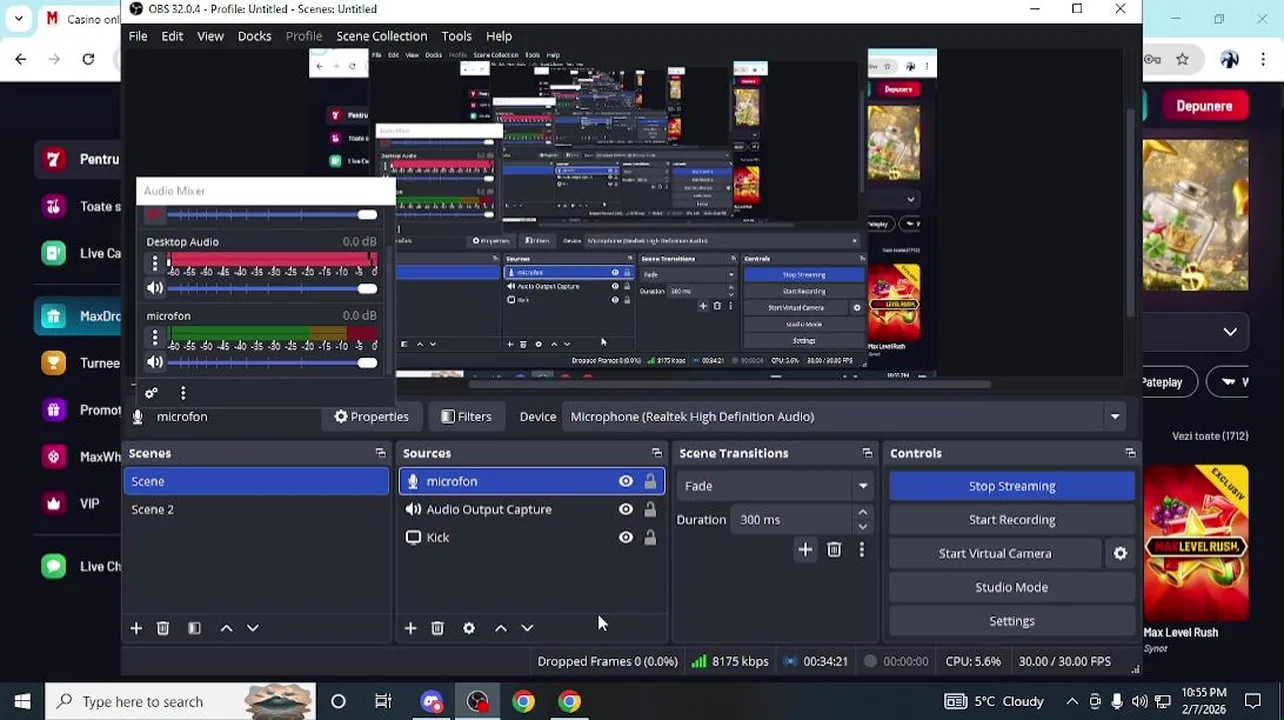
Task: Open the Docks menu
Action: (x=254, y=36)
